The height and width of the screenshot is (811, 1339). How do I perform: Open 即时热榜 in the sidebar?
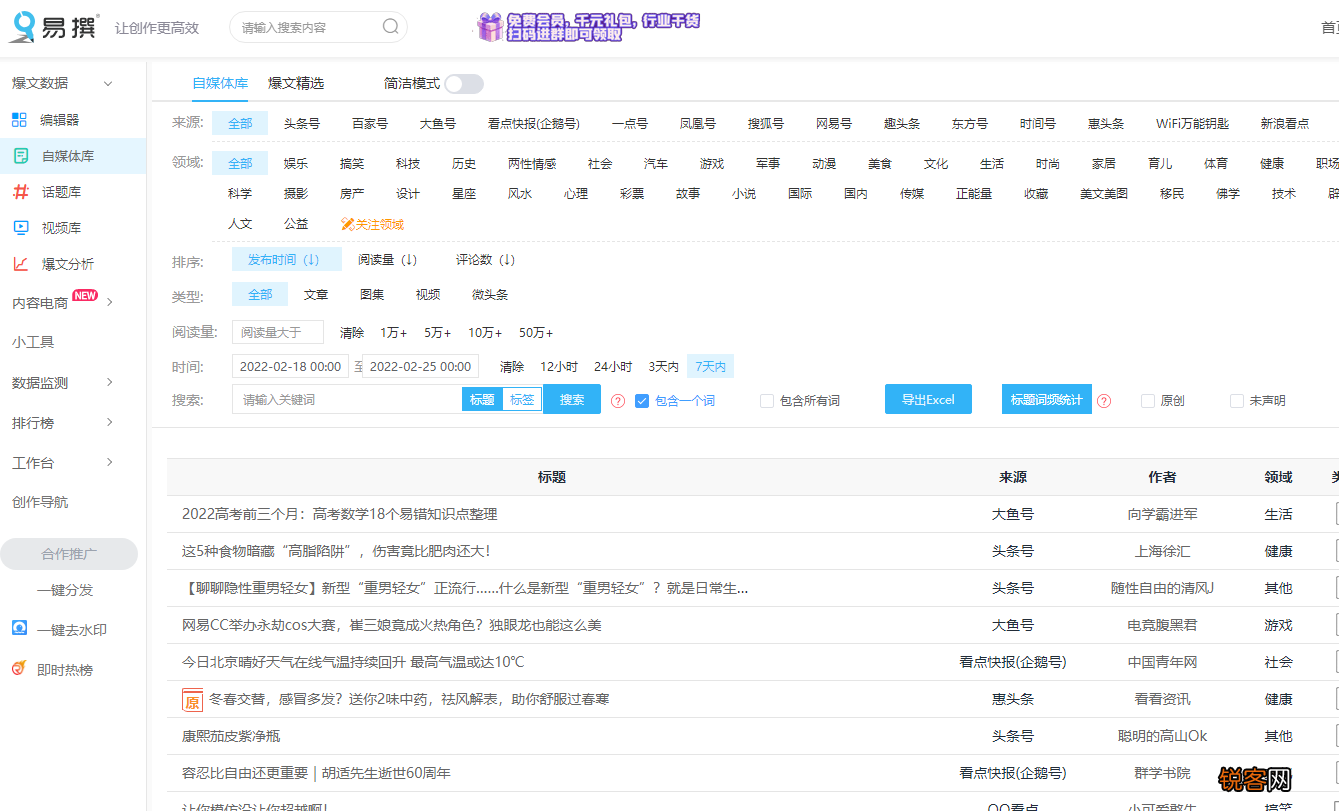coord(53,670)
